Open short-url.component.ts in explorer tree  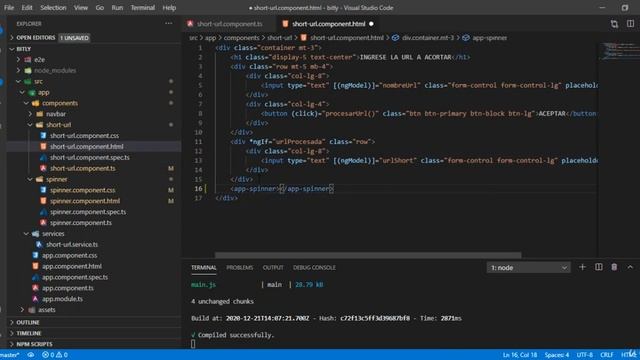82,168
